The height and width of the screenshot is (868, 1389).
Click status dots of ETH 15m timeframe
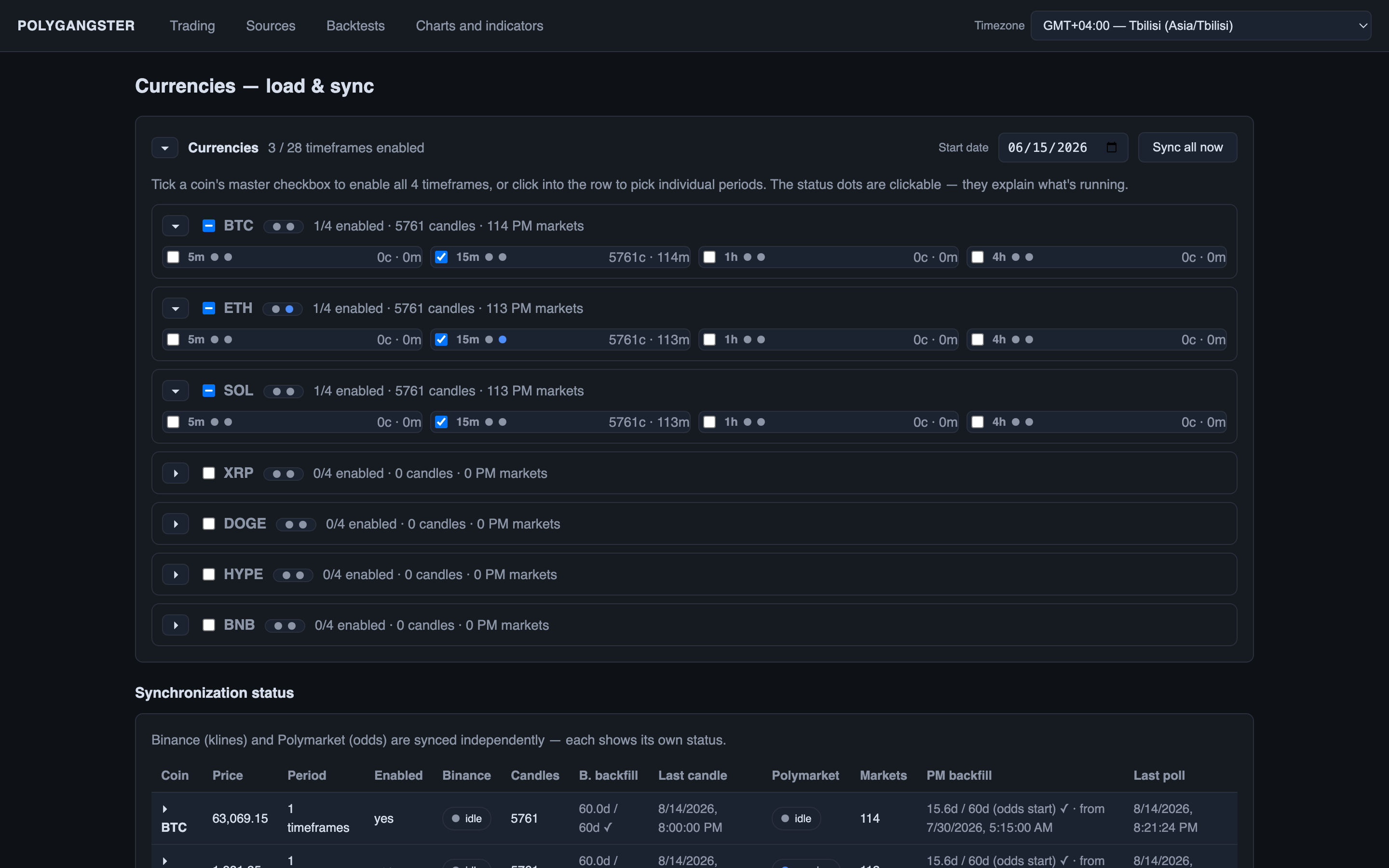pyautogui.click(x=495, y=339)
